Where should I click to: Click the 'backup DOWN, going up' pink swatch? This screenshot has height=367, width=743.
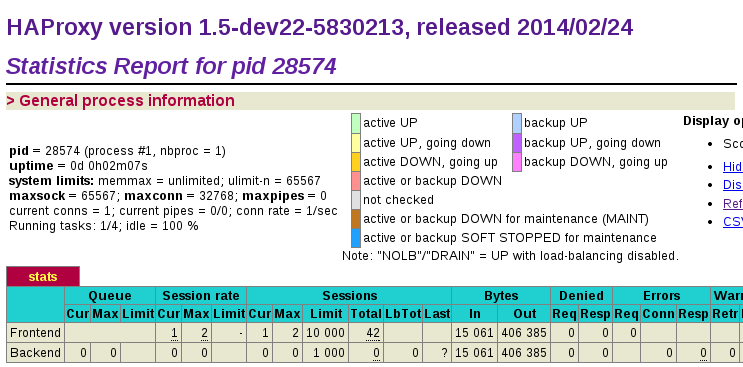tap(516, 162)
